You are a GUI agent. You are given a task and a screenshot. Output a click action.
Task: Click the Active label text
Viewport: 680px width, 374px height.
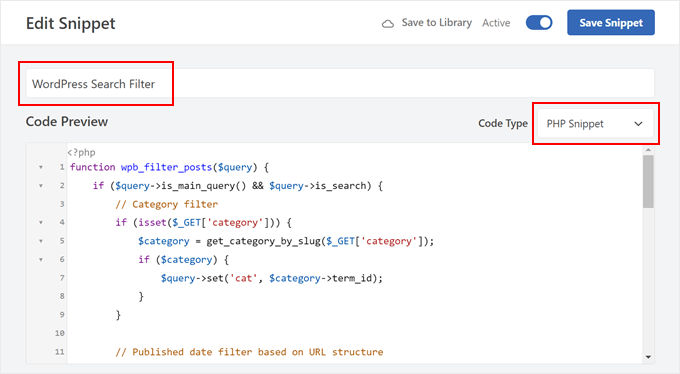tap(496, 23)
